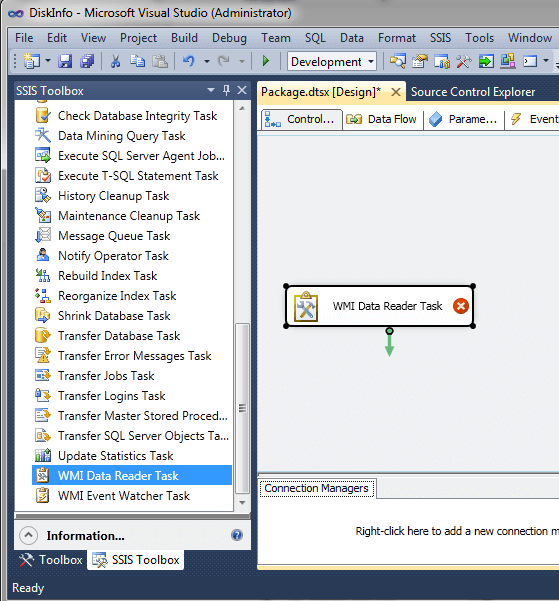Click the Save All toolbar icon
Screen dimensions: 559x601
87,61
